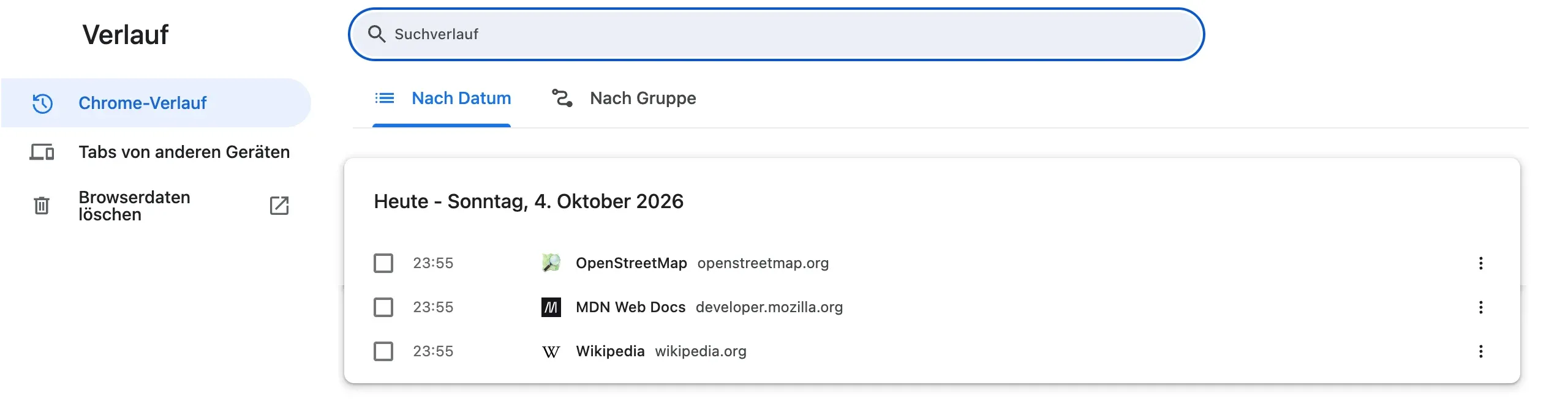Click the 23:55 time of Wikipedia entry

(x=433, y=351)
